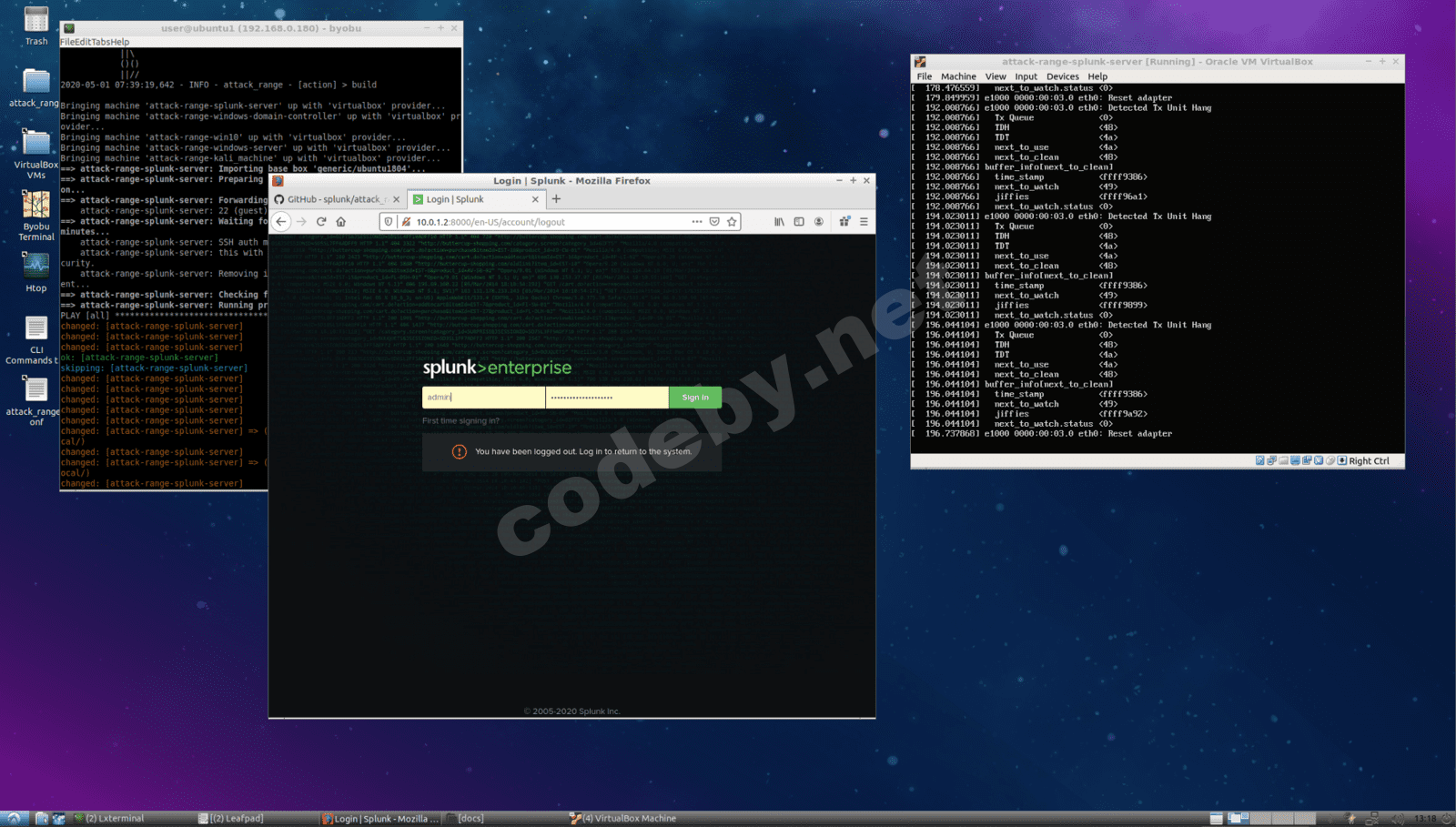Viewport: 1456px width, 827px height.
Task: Switch to Leafpad in the taskbar
Action: click(x=231, y=818)
